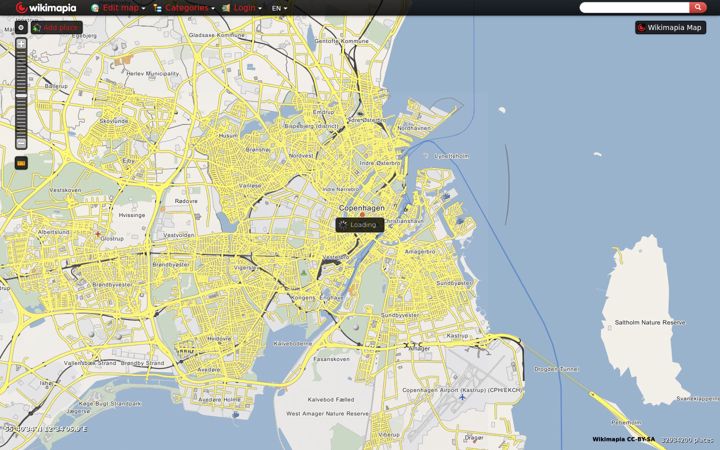Click the Copenhagen Airport (Kastrup) label

point(462,390)
